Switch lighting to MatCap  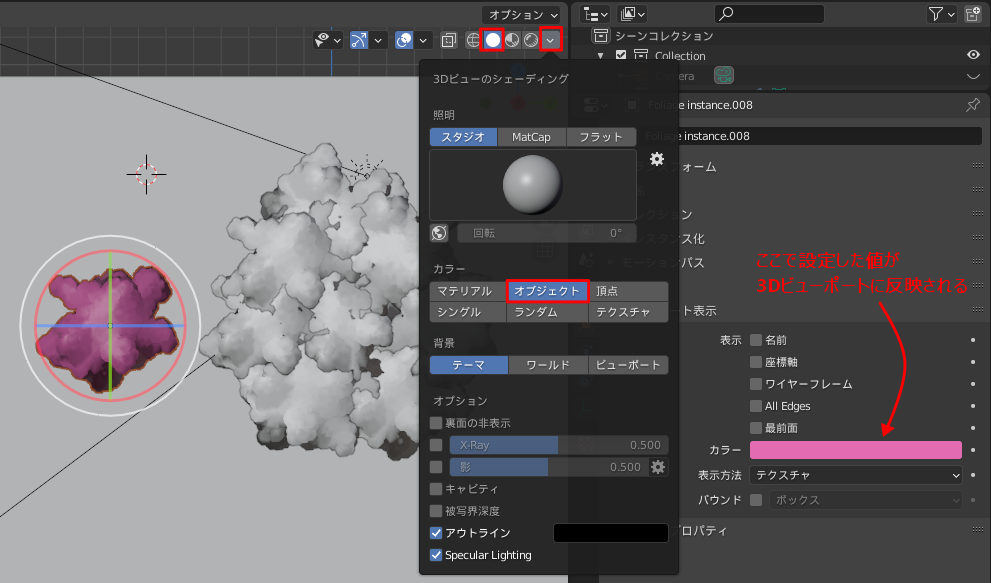531,137
